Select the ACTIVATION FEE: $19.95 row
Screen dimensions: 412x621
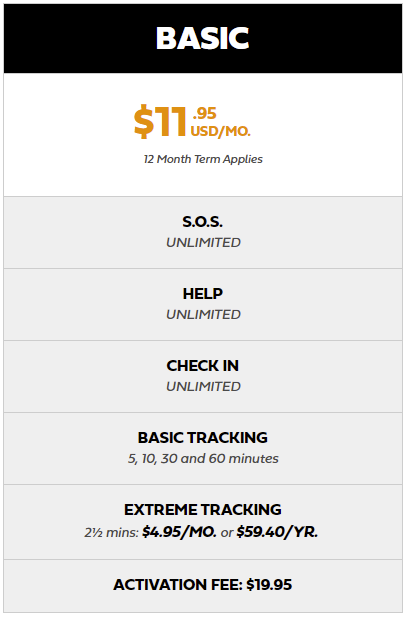[203, 586]
